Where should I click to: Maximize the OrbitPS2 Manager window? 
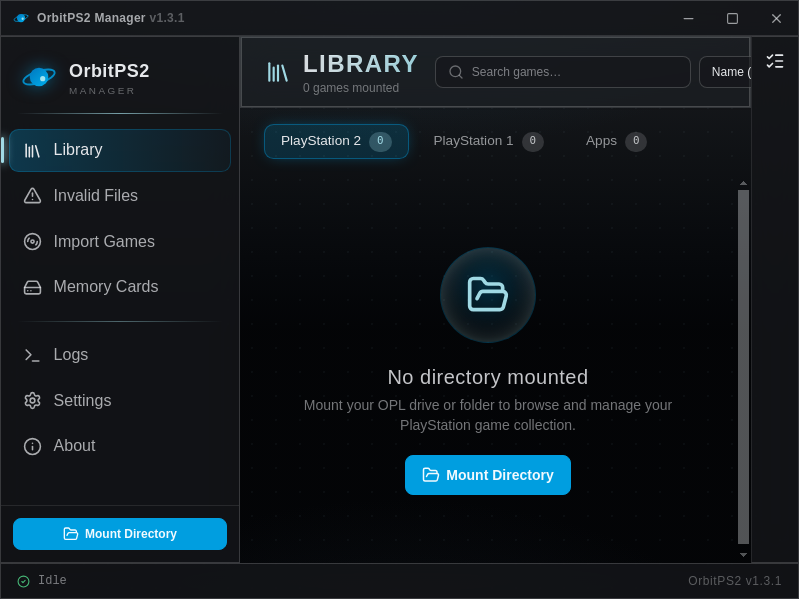[732, 18]
